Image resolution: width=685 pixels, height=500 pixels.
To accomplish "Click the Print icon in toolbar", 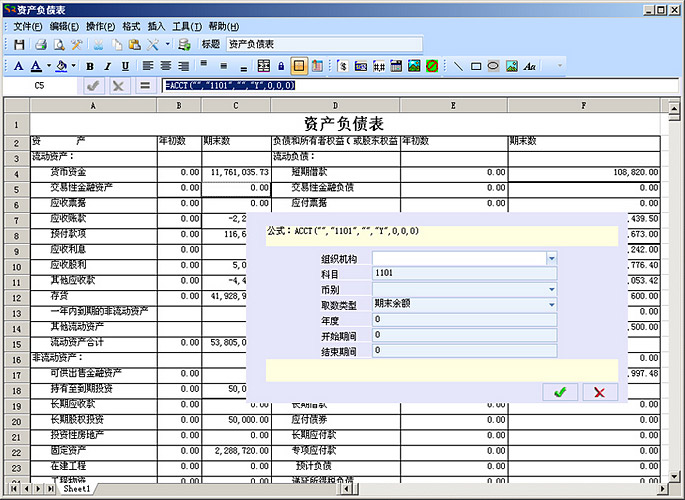I will pos(41,45).
